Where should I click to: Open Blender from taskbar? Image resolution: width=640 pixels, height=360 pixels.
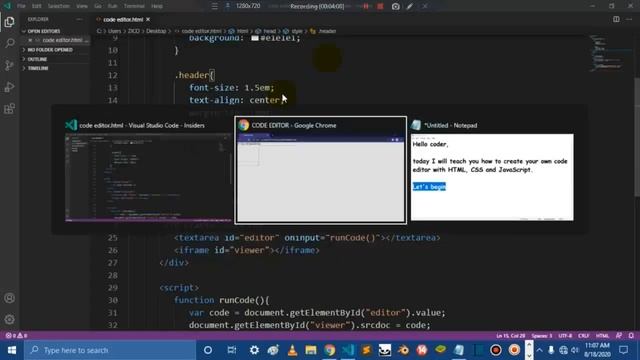(403, 350)
